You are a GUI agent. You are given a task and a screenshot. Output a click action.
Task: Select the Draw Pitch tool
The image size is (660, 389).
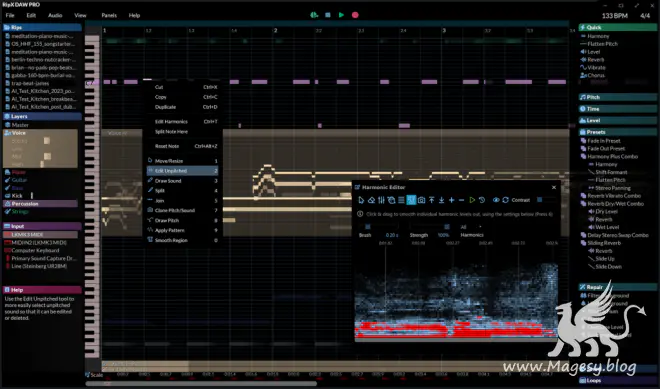[x=182, y=220]
